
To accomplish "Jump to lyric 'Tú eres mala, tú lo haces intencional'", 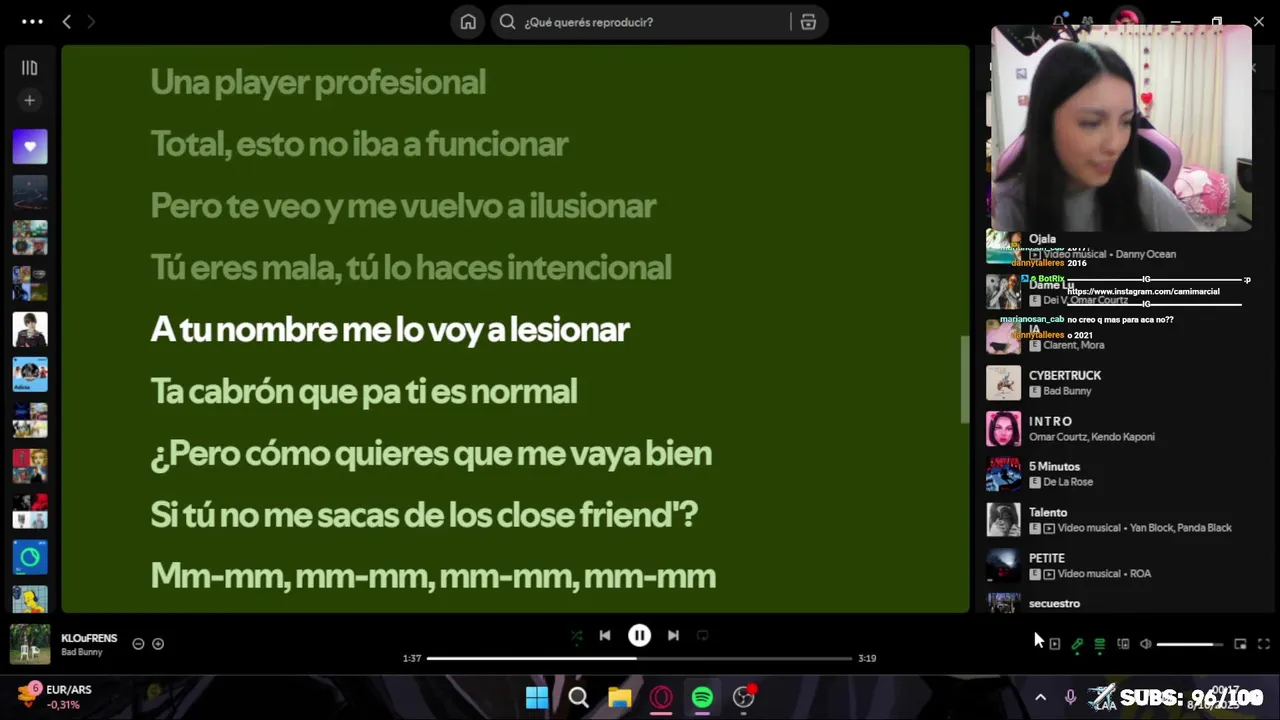I will click(411, 268).
